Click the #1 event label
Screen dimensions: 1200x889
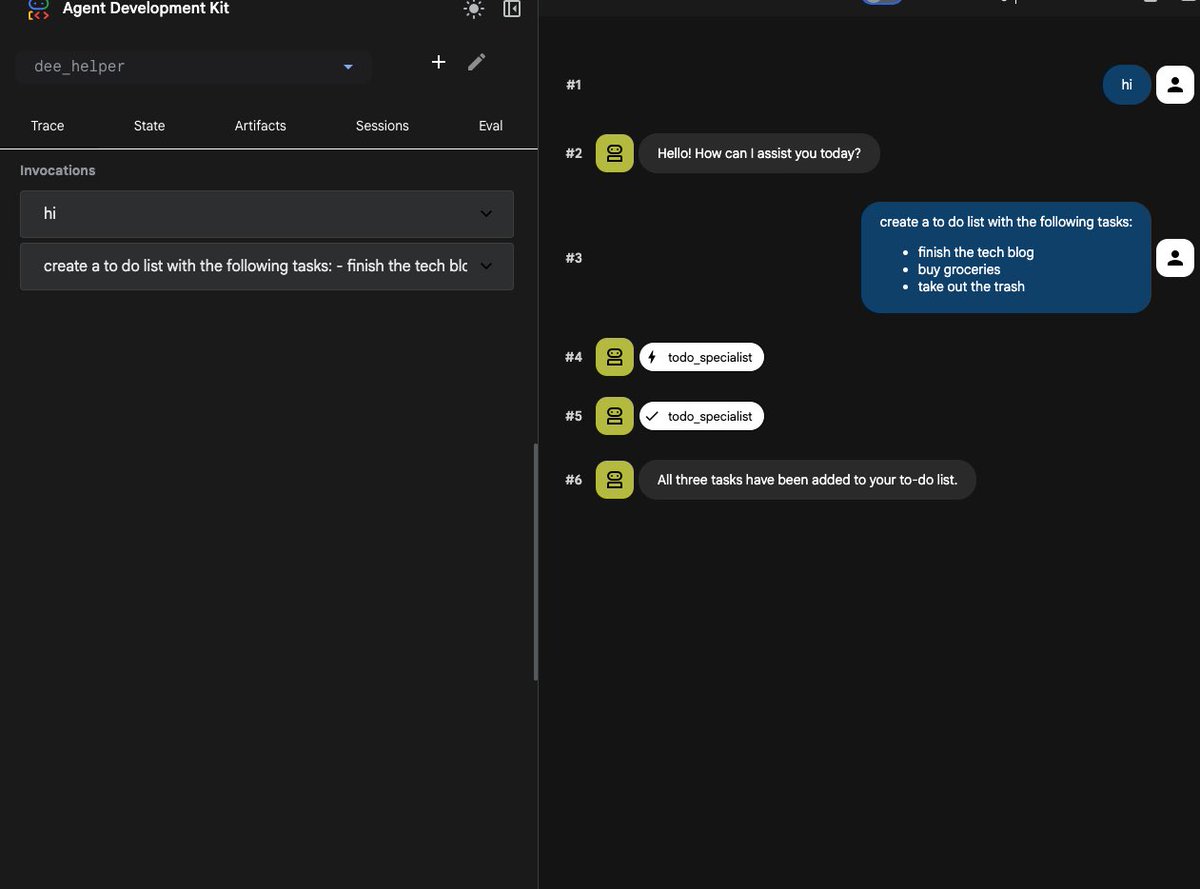point(573,85)
